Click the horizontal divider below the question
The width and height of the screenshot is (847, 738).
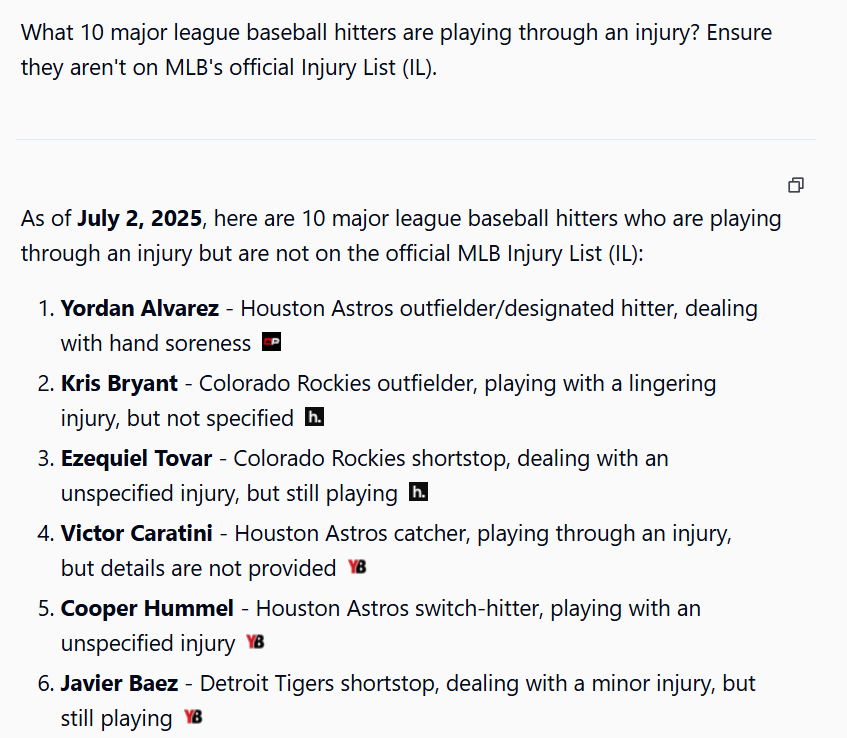416,139
